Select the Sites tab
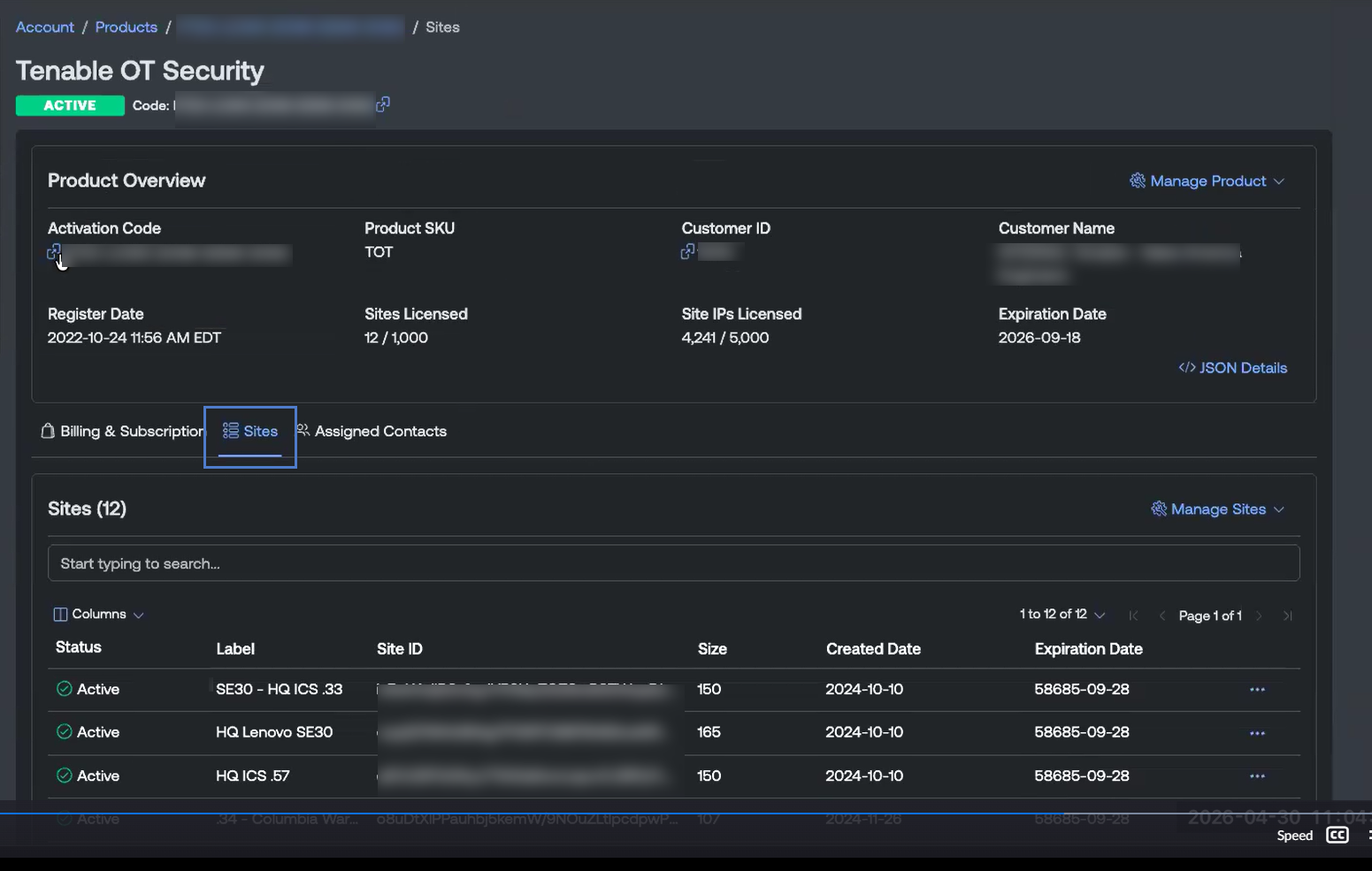The image size is (1372, 871). (250, 432)
